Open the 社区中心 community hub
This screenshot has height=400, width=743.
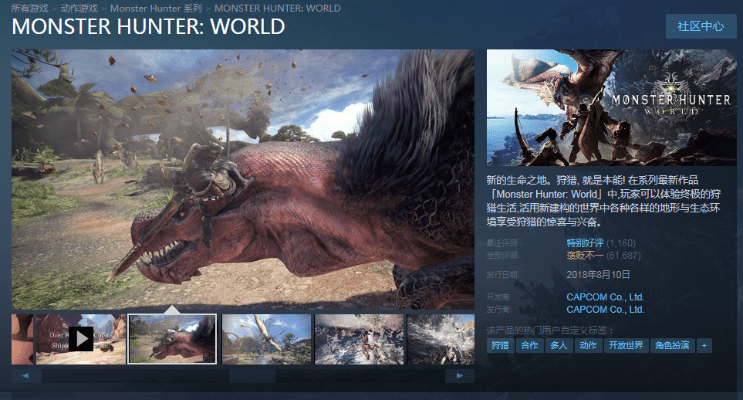(x=700, y=26)
